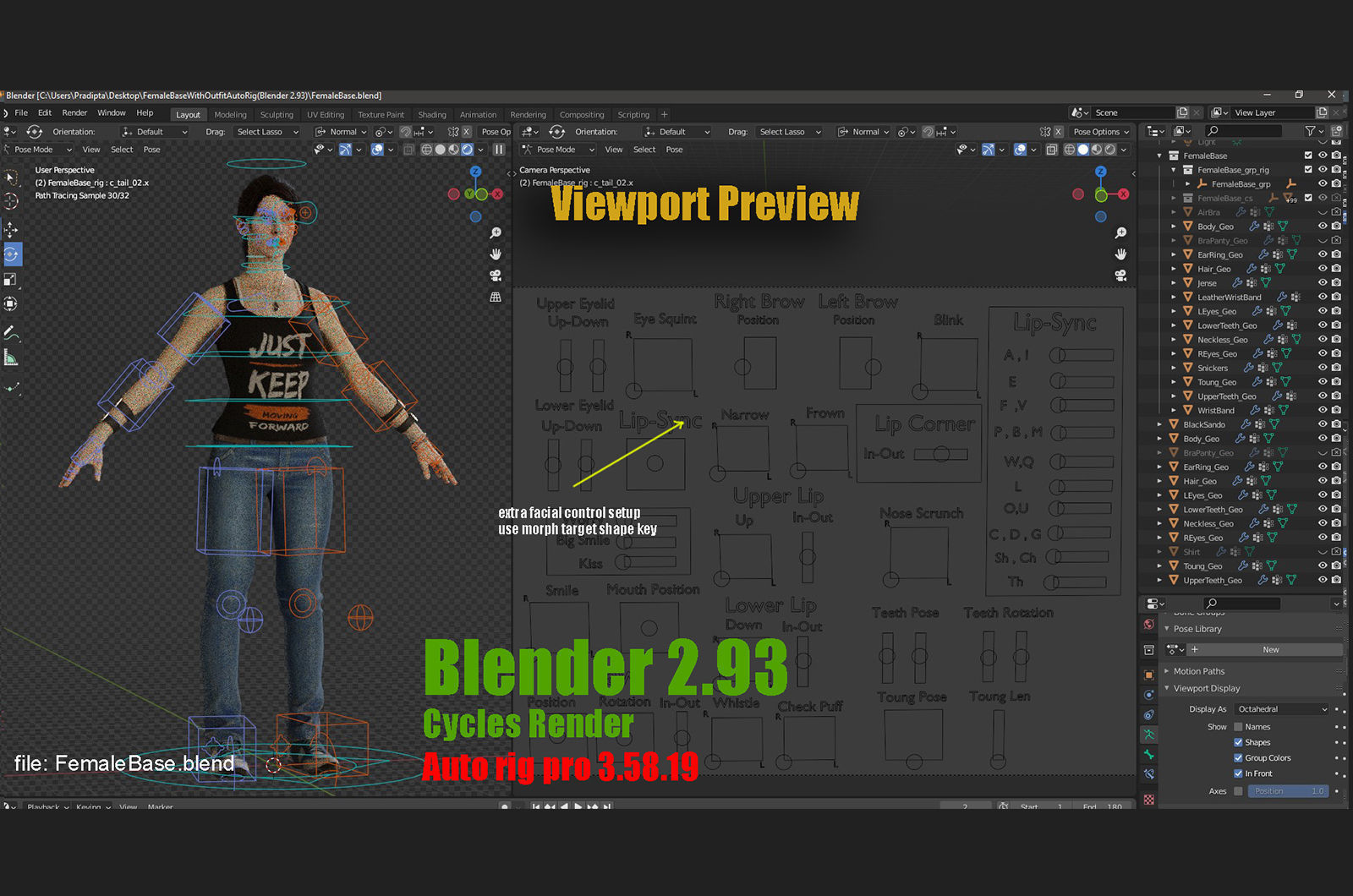1353x896 pixels.
Task: Open the Pose Mode dropdown
Action: pos(37,149)
